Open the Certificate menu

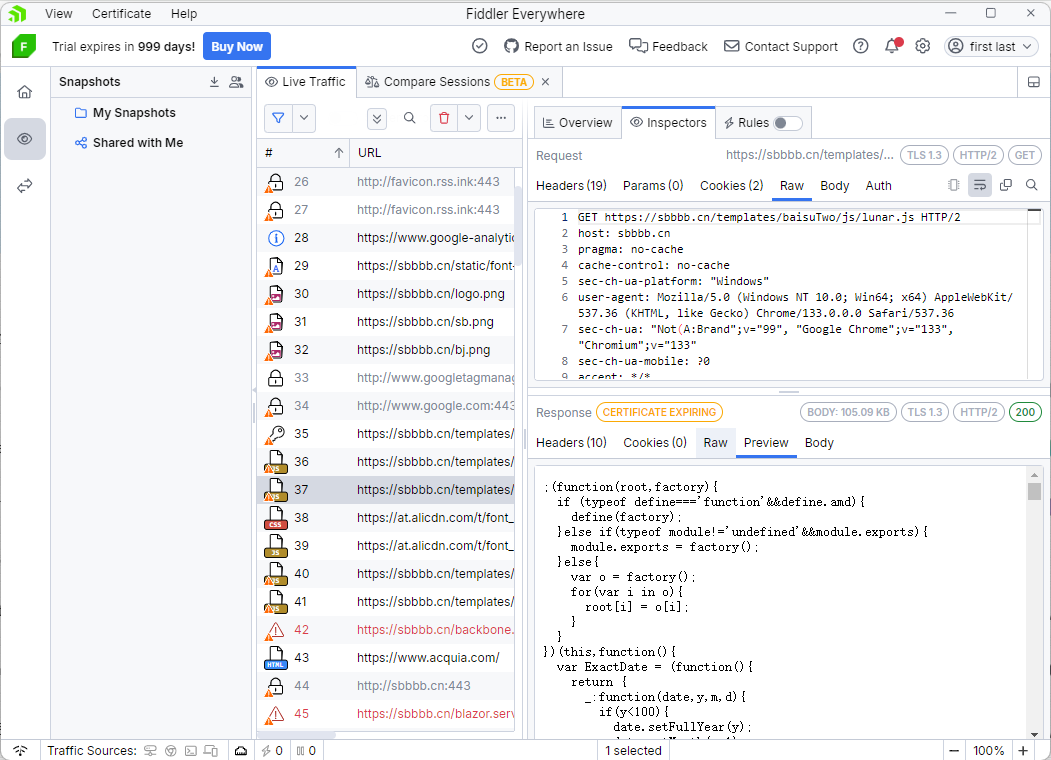click(x=121, y=13)
